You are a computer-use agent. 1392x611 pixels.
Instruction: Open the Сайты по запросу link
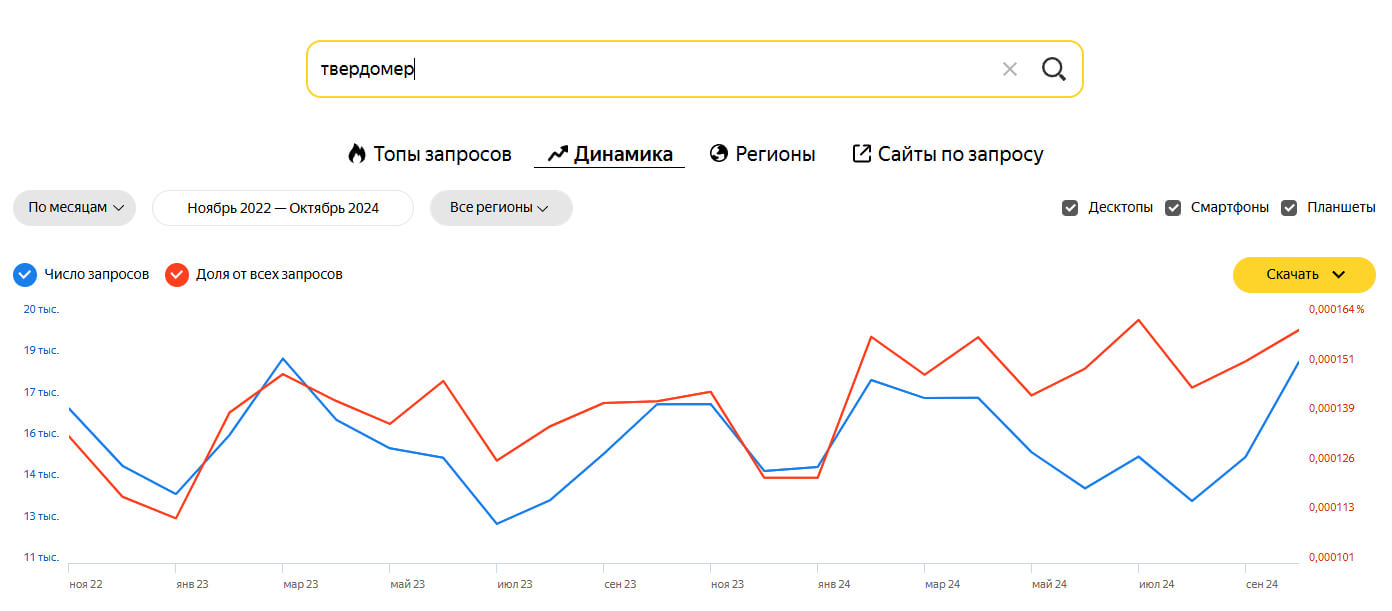(960, 154)
